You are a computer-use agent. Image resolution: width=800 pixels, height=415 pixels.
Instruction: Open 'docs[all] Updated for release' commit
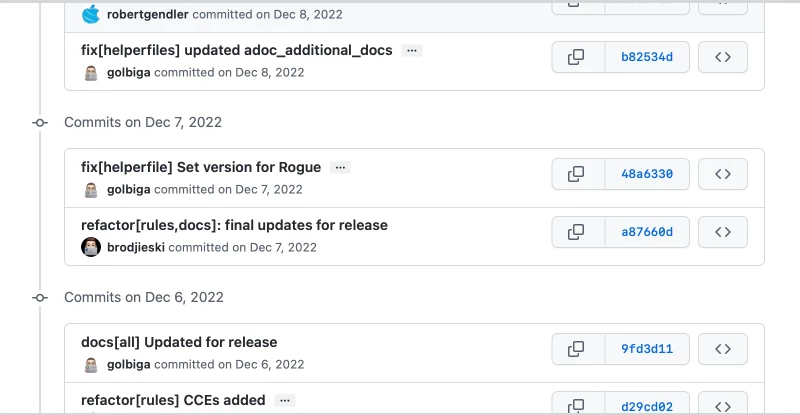coord(179,342)
